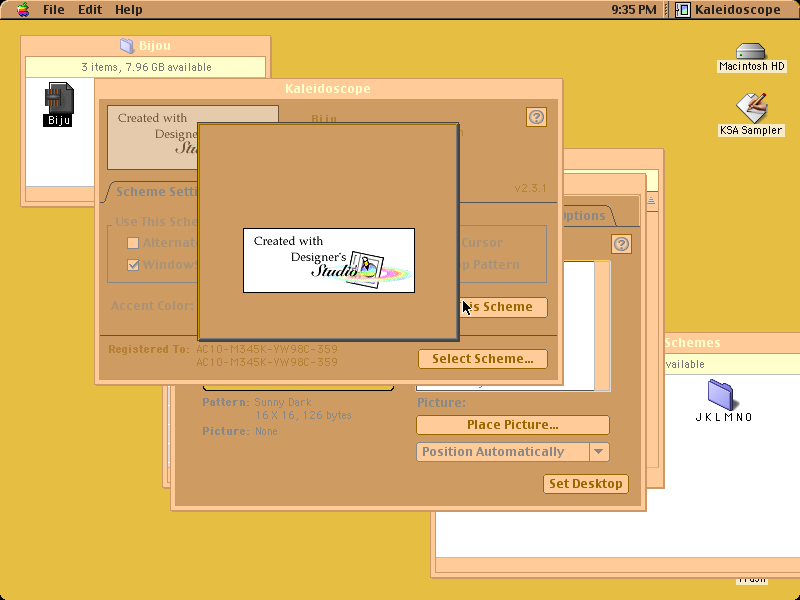Uncheck the checked Window checkbox
This screenshot has height=600, width=800.
[x=133, y=265]
